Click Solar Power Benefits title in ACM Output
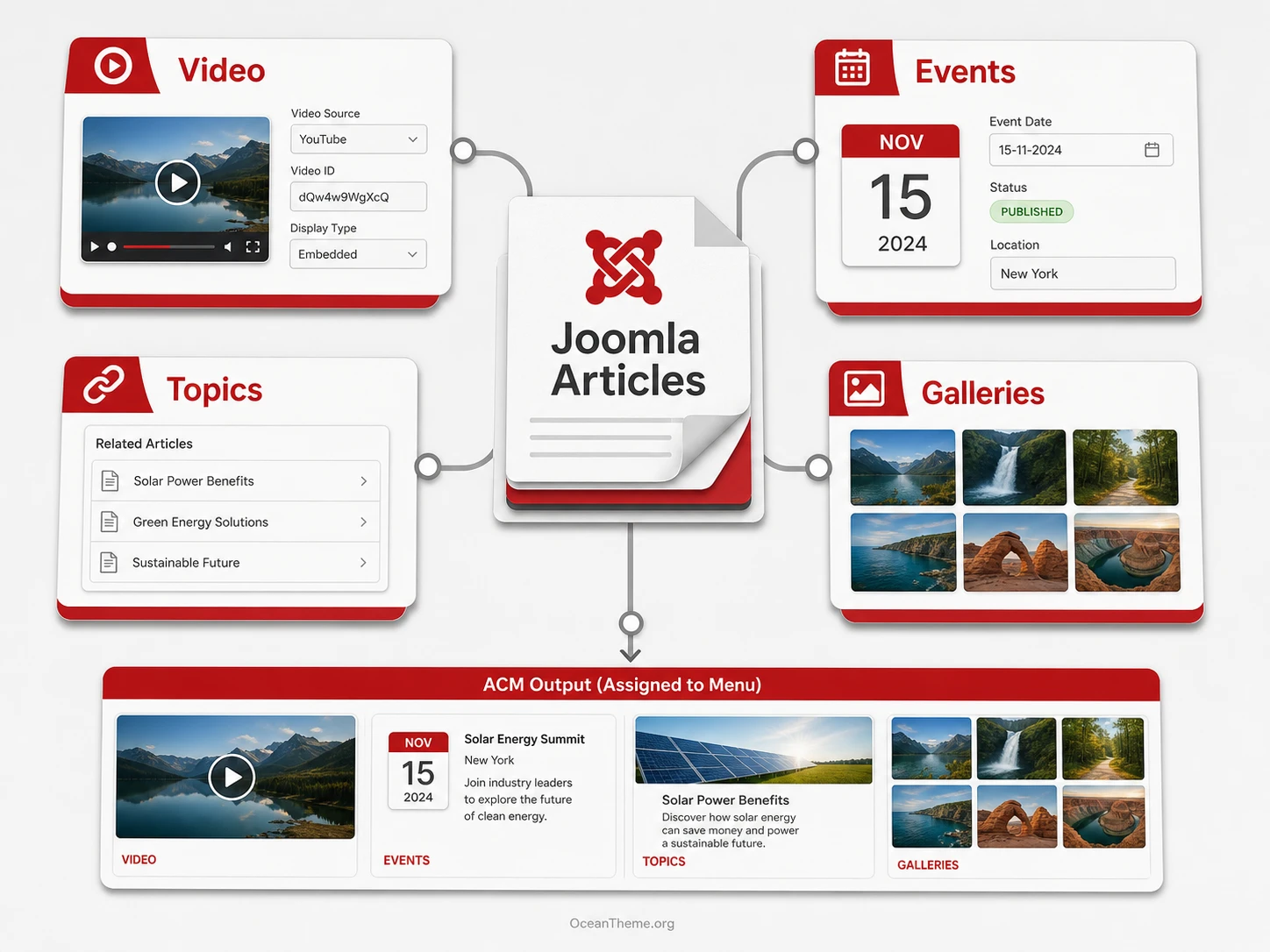This screenshot has width=1270, height=952. point(725,800)
